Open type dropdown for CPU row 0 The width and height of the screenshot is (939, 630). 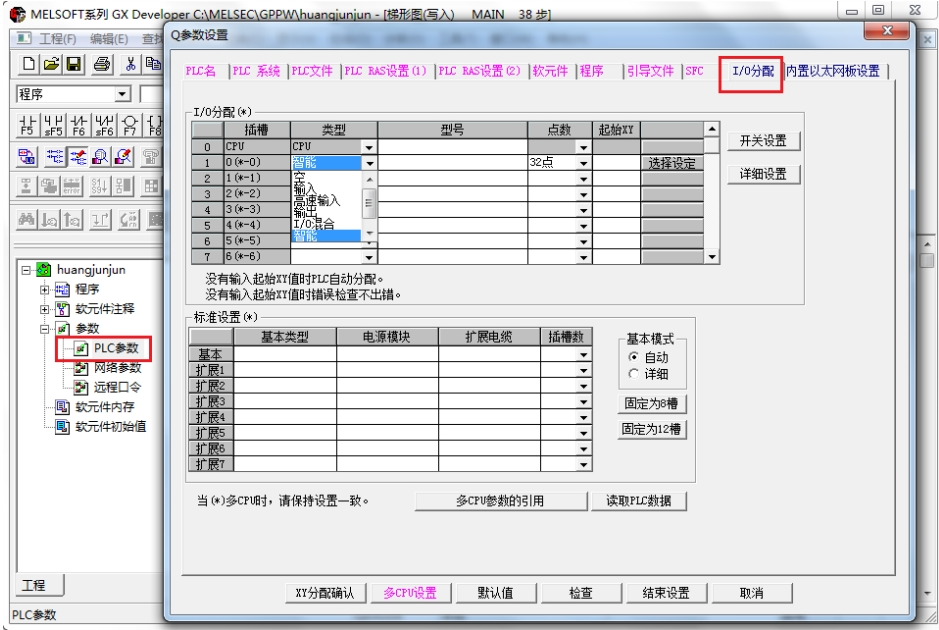tap(369, 147)
